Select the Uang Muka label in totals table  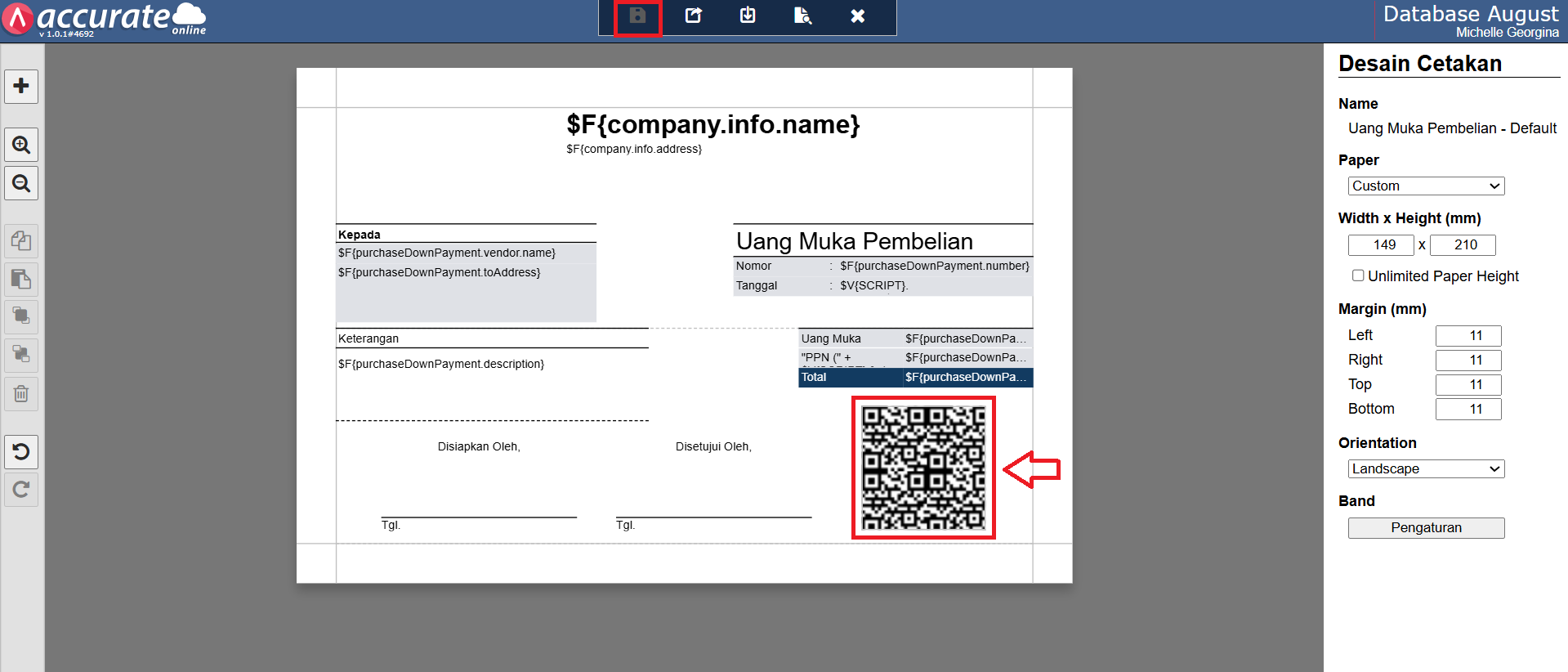(831, 339)
